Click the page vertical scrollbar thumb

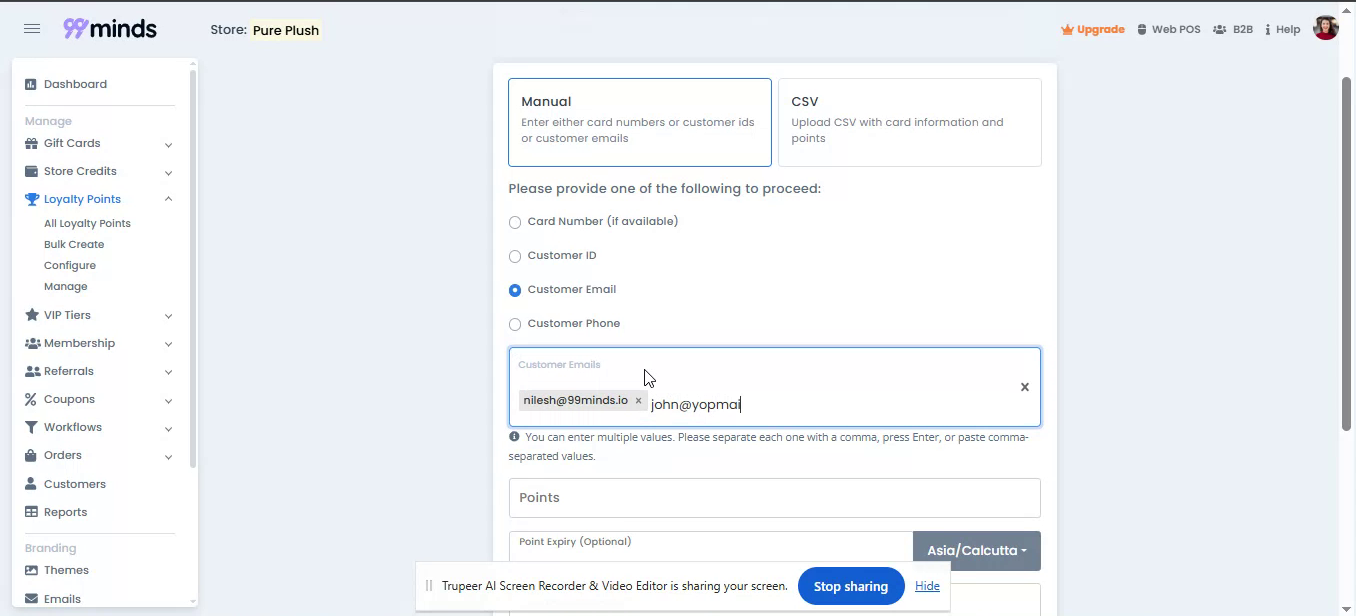tap(1346, 253)
